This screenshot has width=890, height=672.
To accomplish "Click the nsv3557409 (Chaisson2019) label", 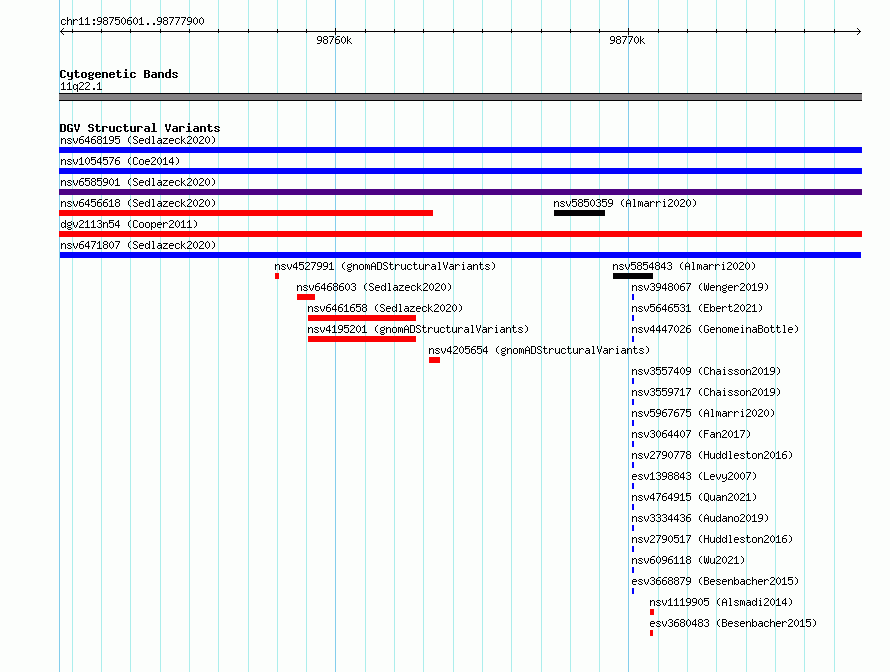I will tap(706, 371).
